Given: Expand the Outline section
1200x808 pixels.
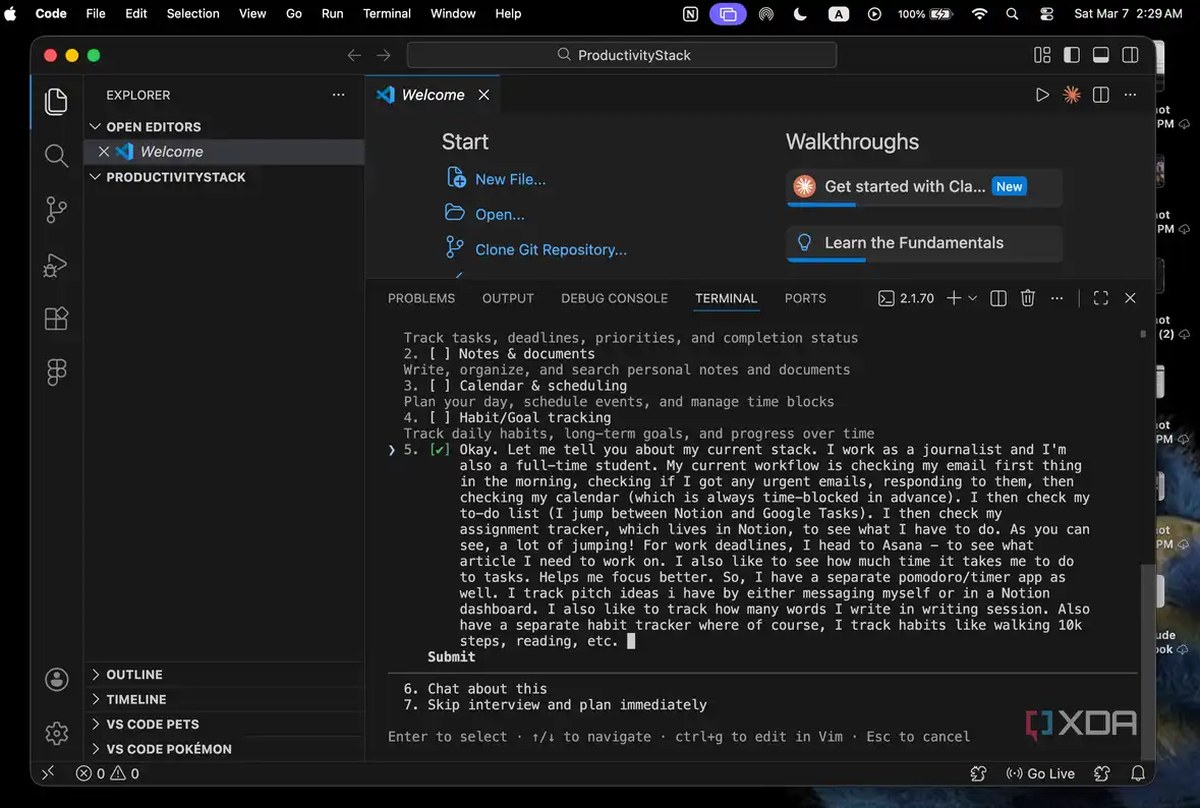Looking at the screenshot, I should point(224,675).
